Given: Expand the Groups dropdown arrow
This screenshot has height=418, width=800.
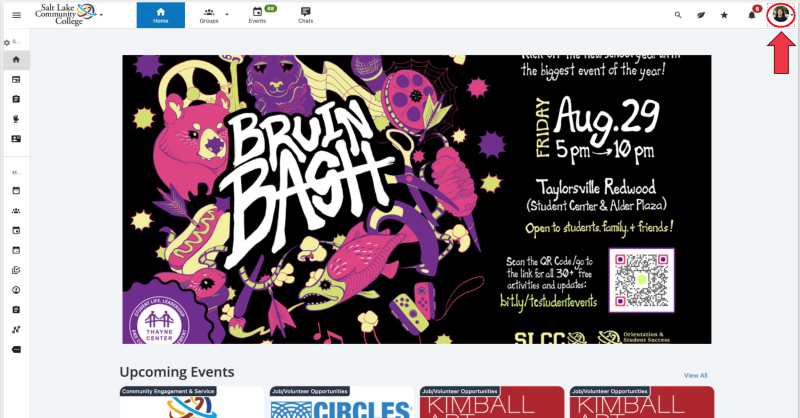Looking at the screenshot, I should click(x=227, y=15).
